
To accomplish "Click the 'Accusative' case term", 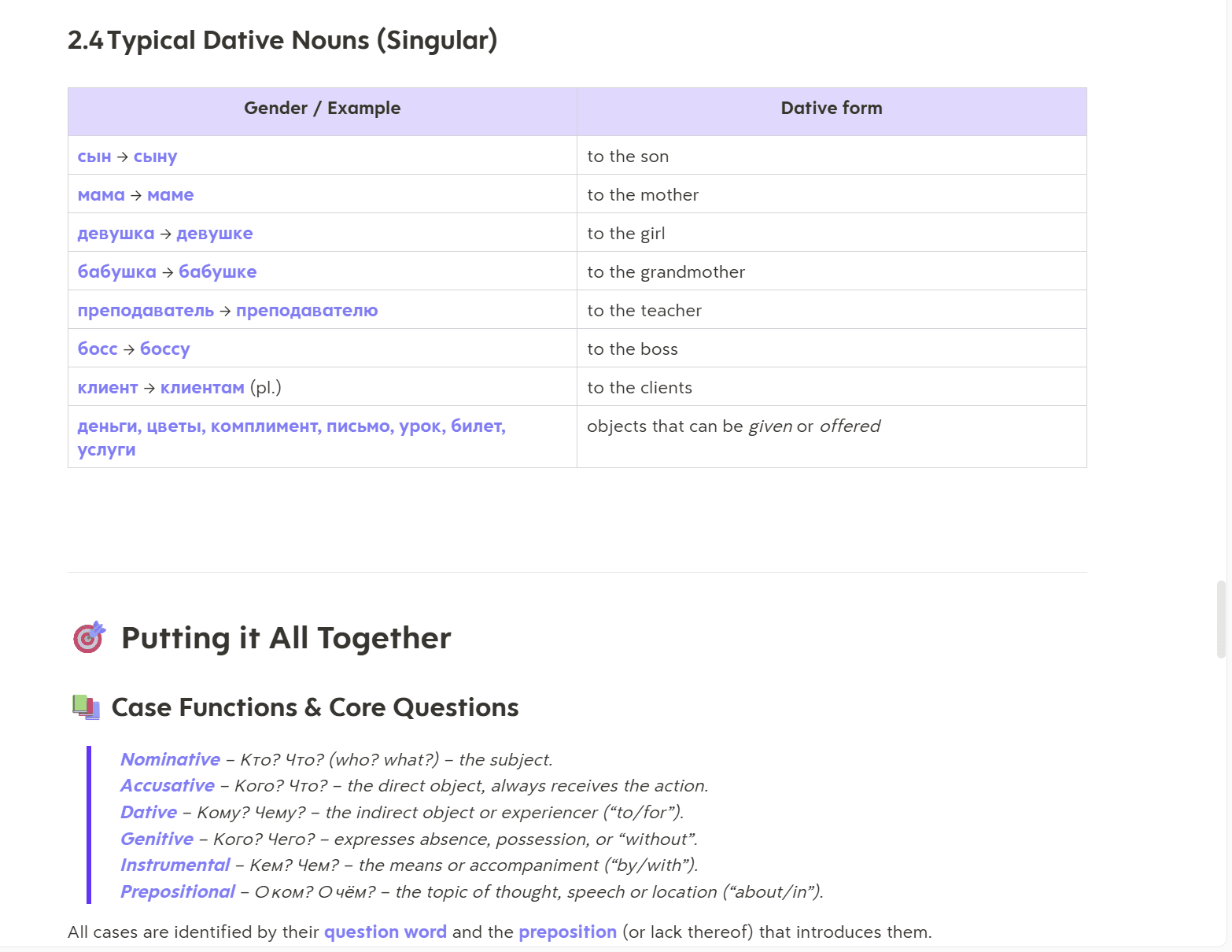I will pyautogui.click(x=168, y=785).
